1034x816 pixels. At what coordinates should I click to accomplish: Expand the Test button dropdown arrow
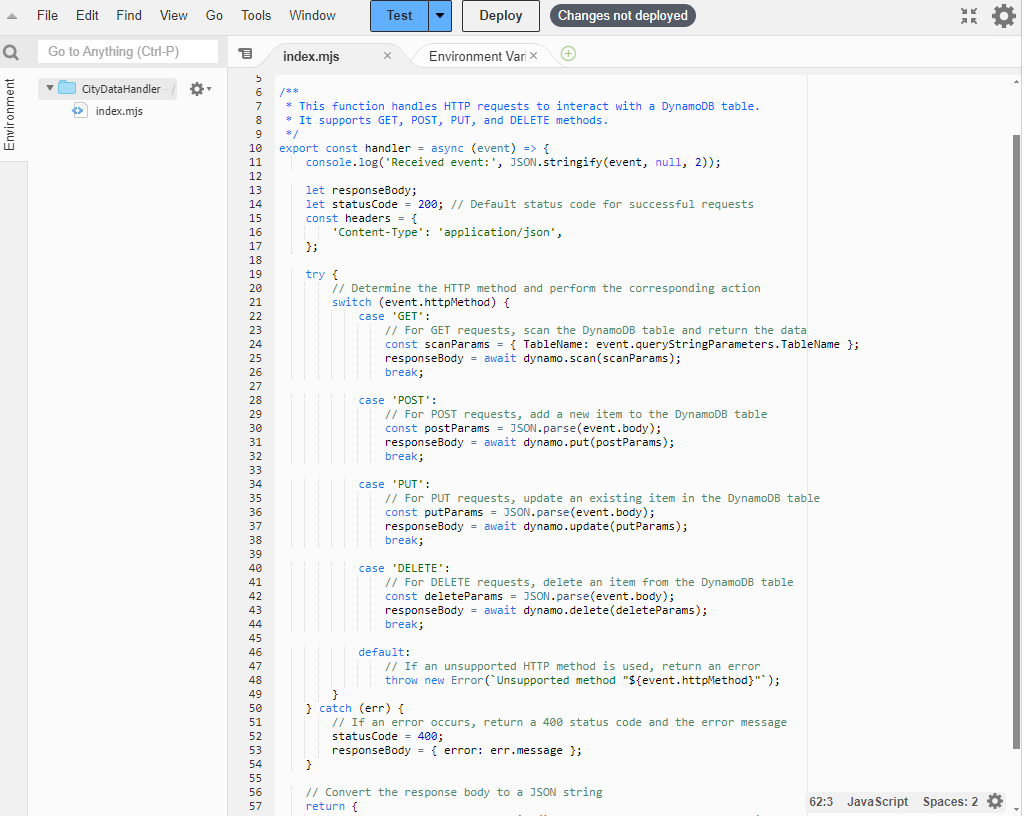[439, 16]
